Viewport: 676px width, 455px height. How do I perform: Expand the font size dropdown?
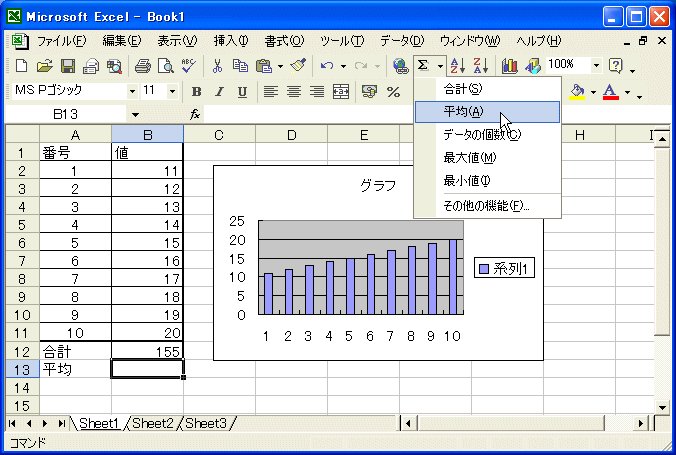click(172, 91)
